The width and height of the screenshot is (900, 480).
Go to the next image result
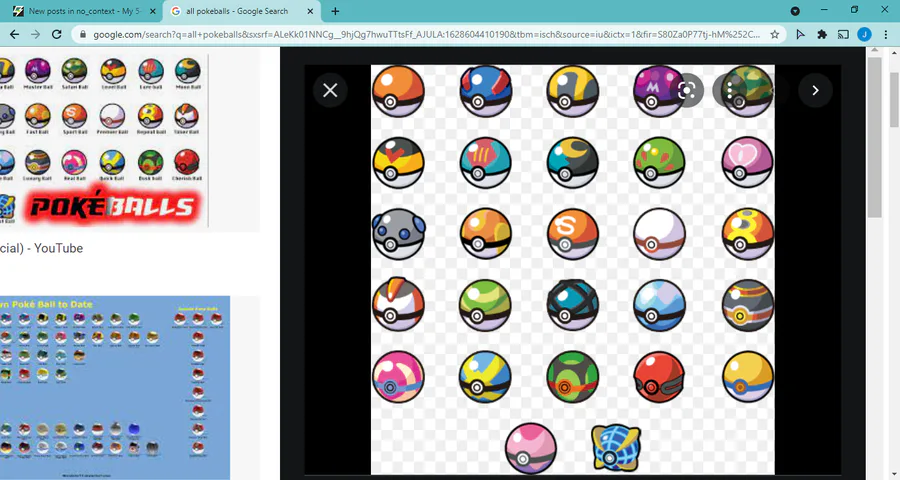pyautogui.click(x=815, y=90)
